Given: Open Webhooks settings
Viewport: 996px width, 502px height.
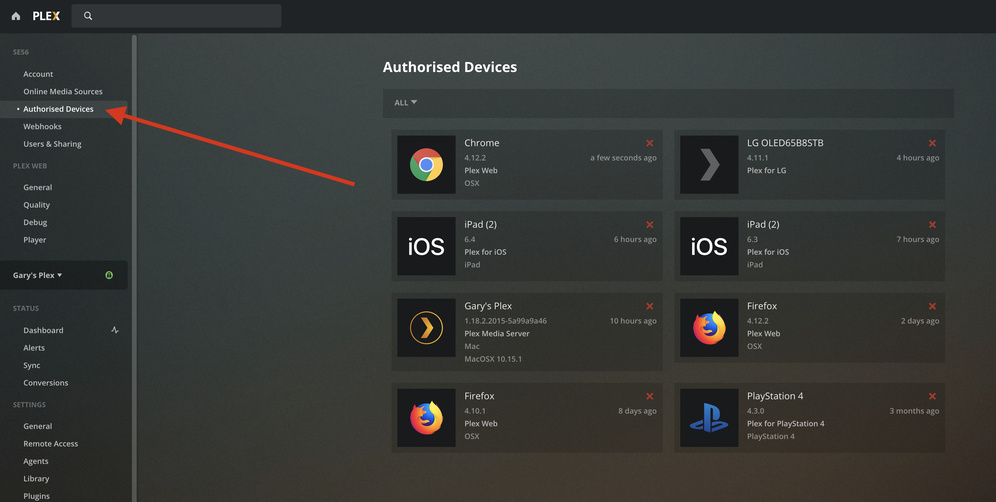Looking at the screenshot, I should (x=43, y=126).
